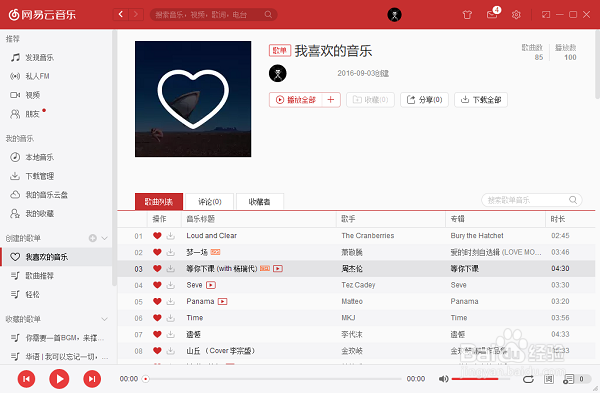Download the song Loud and Clear

pyautogui.click(x=171, y=236)
